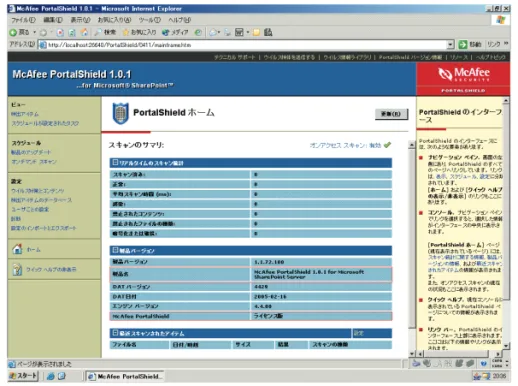Viewport: 518px width, 386px height.
Task: Open the address bar dropdown arrow
Action: pyautogui.click(x=450, y=44)
